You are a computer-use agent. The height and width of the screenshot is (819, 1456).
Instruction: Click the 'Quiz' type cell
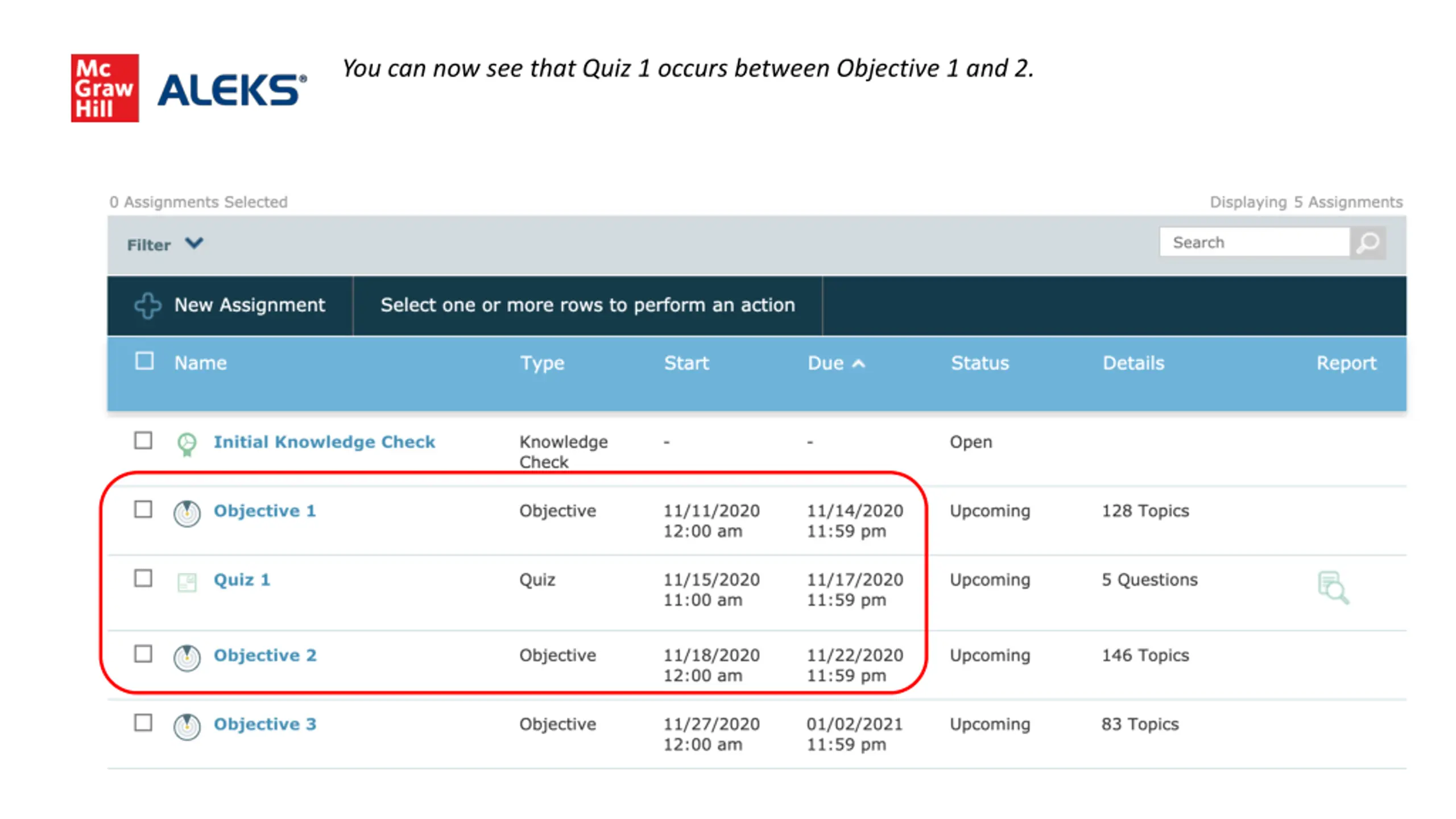537,580
